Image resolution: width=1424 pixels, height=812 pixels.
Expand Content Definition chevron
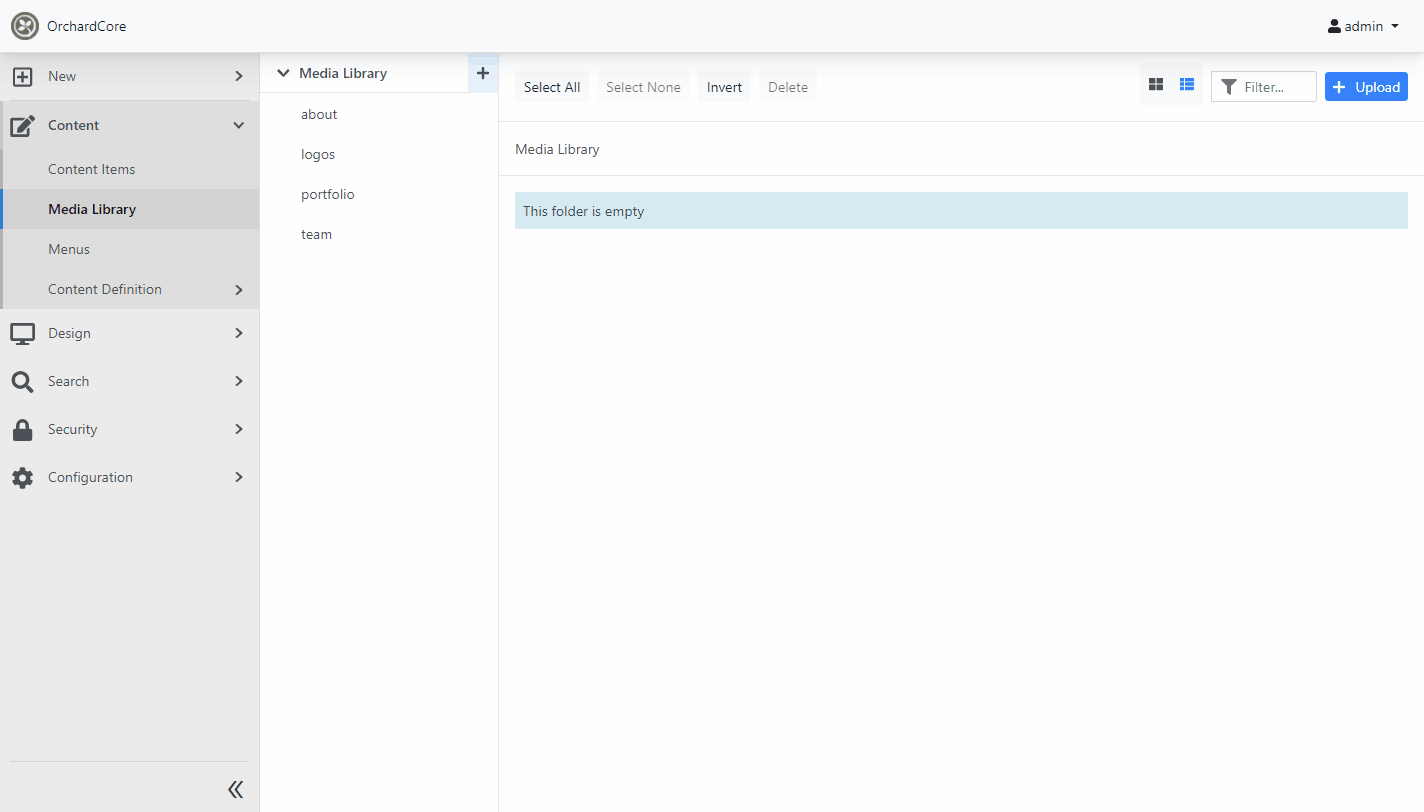pos(238,290)
